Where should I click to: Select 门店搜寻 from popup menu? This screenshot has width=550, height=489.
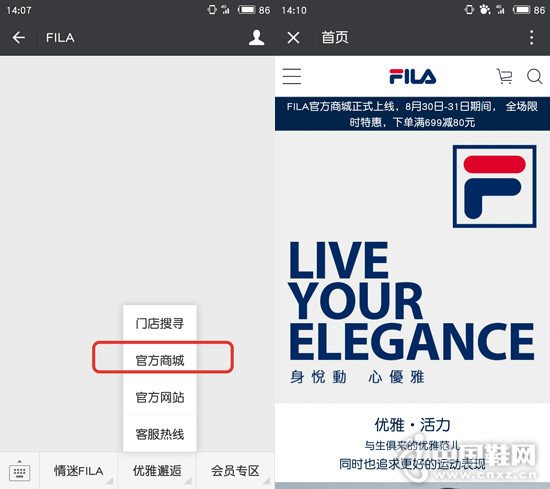tap(160, 323)
